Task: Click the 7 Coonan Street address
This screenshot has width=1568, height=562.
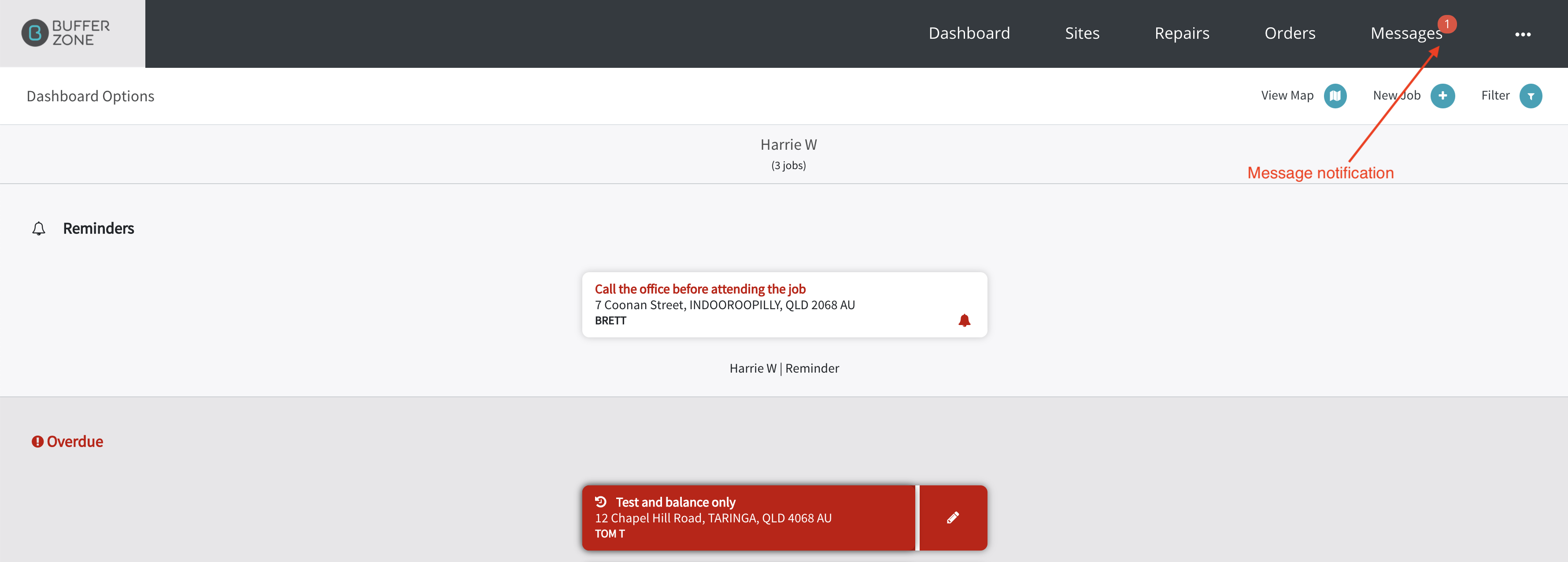Action: pyautogui.click(x=725, y=304)
